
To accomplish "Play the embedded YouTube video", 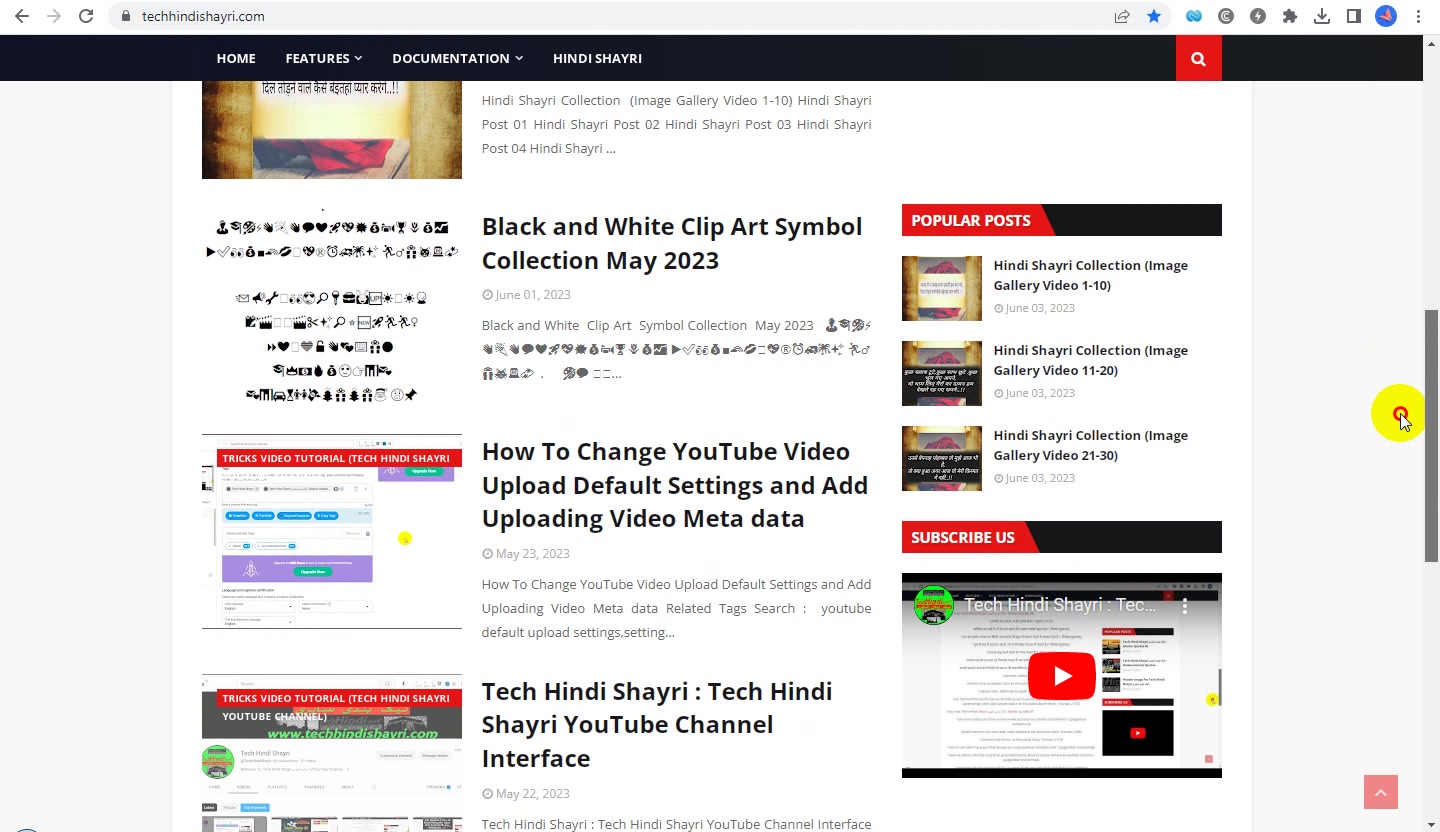I will click(x=1062, y=676).
